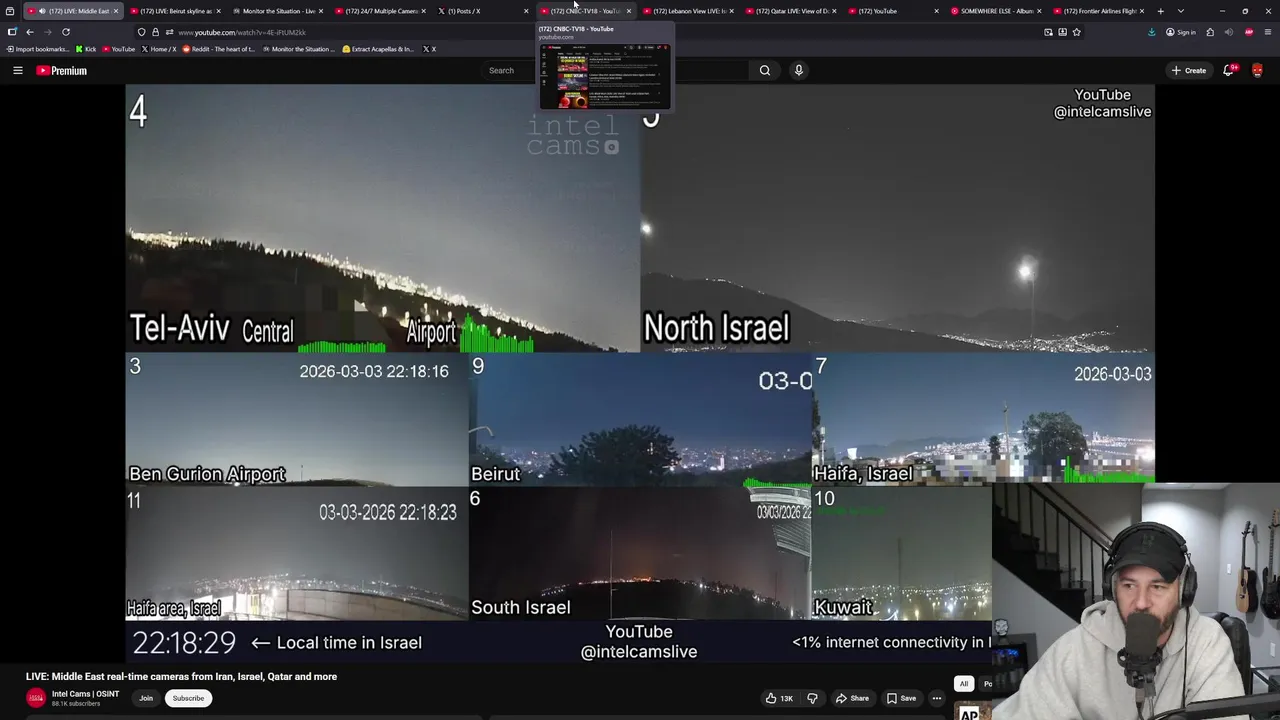
Task: Select the All filter chip
Action: 963,684
